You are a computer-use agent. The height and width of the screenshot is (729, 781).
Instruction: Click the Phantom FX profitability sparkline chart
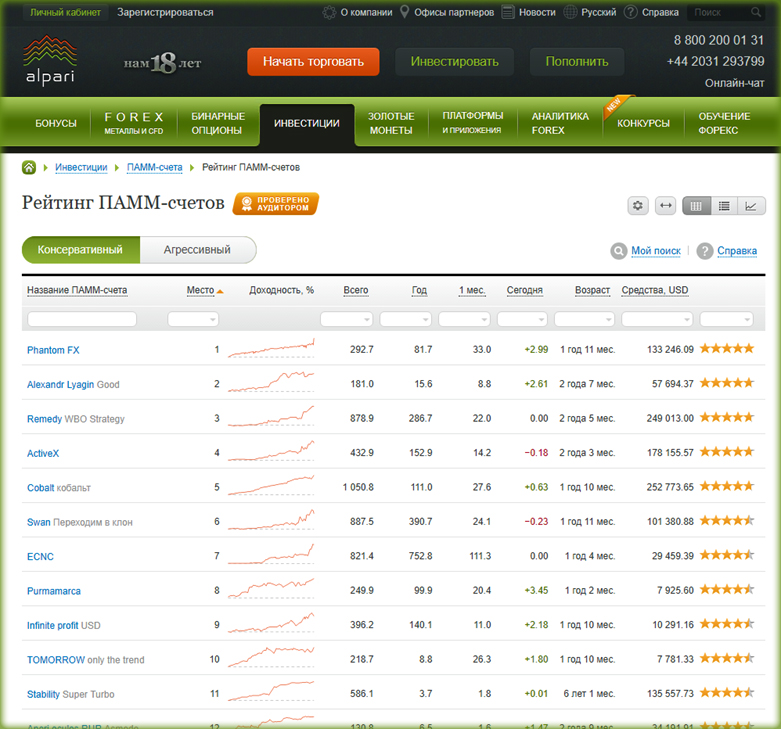(x=271, y=349)
